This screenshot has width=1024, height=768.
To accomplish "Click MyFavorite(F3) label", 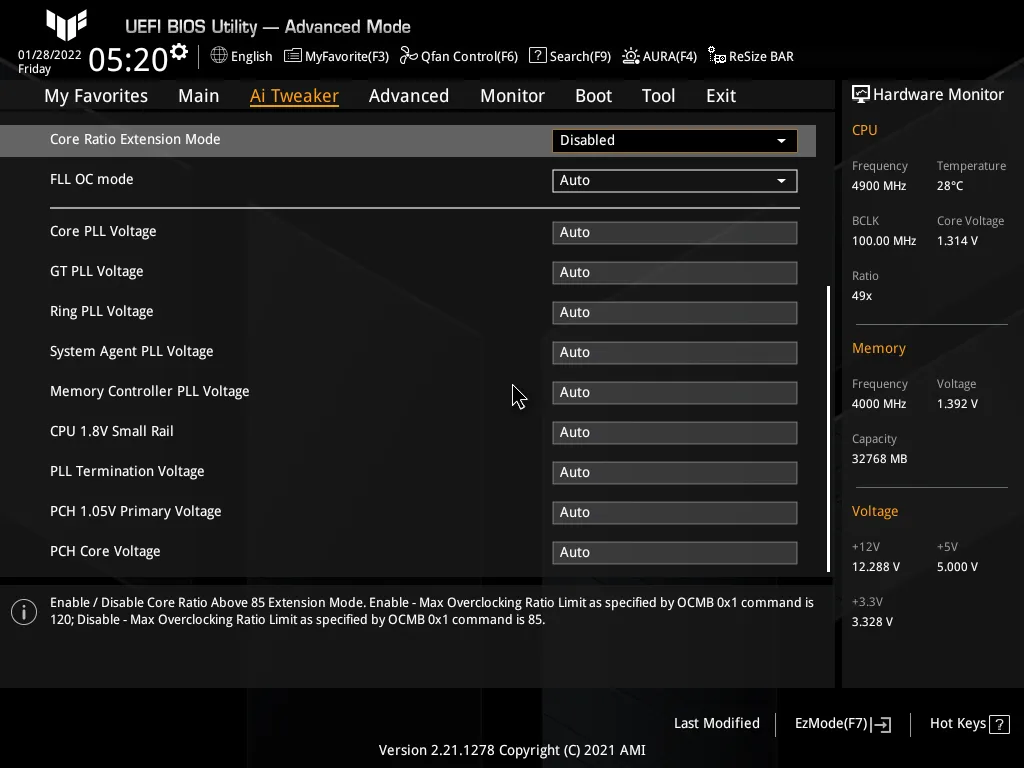I will pos(347,56).
